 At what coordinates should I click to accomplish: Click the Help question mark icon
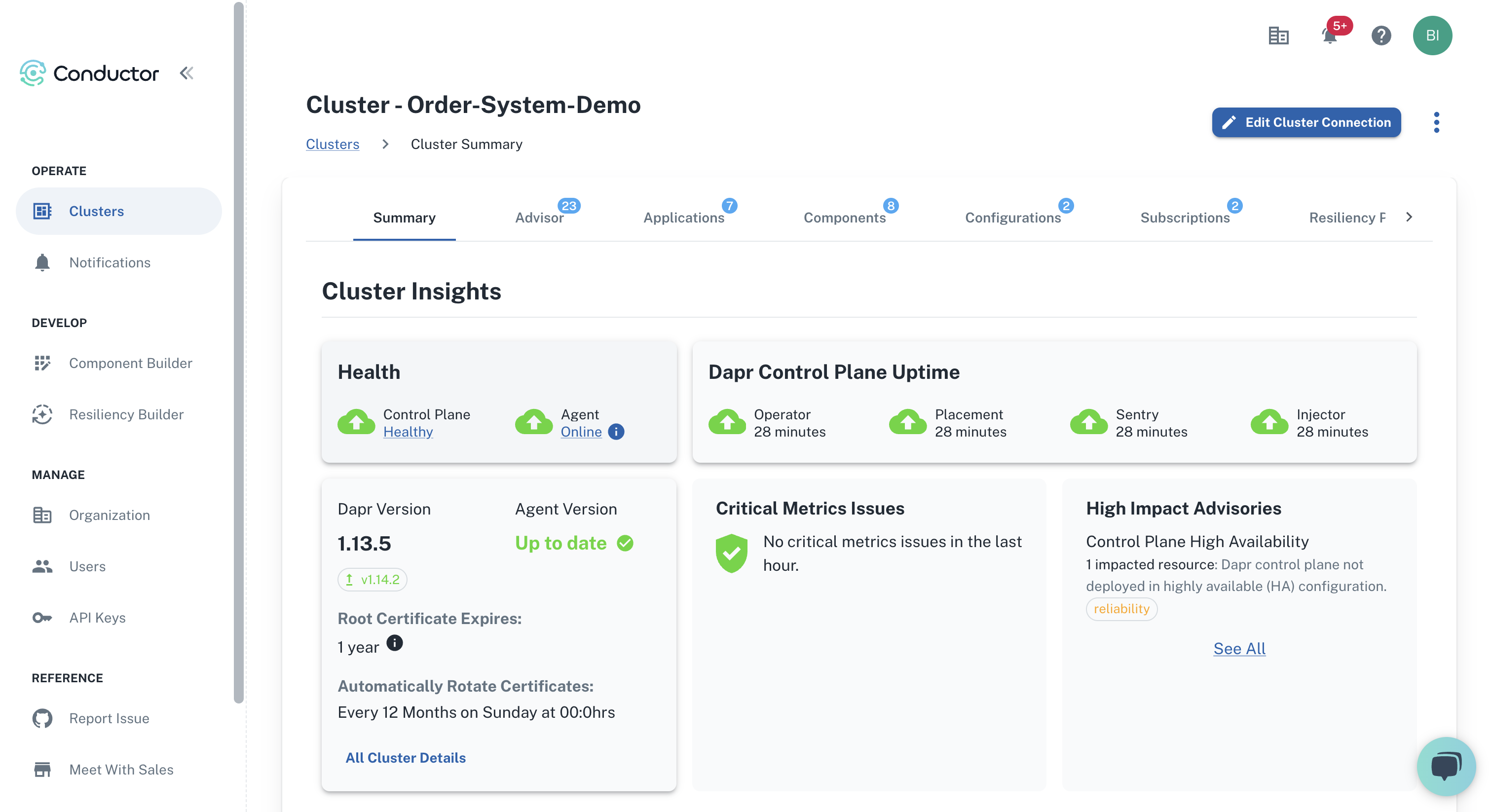click(x=1380, y=35)
